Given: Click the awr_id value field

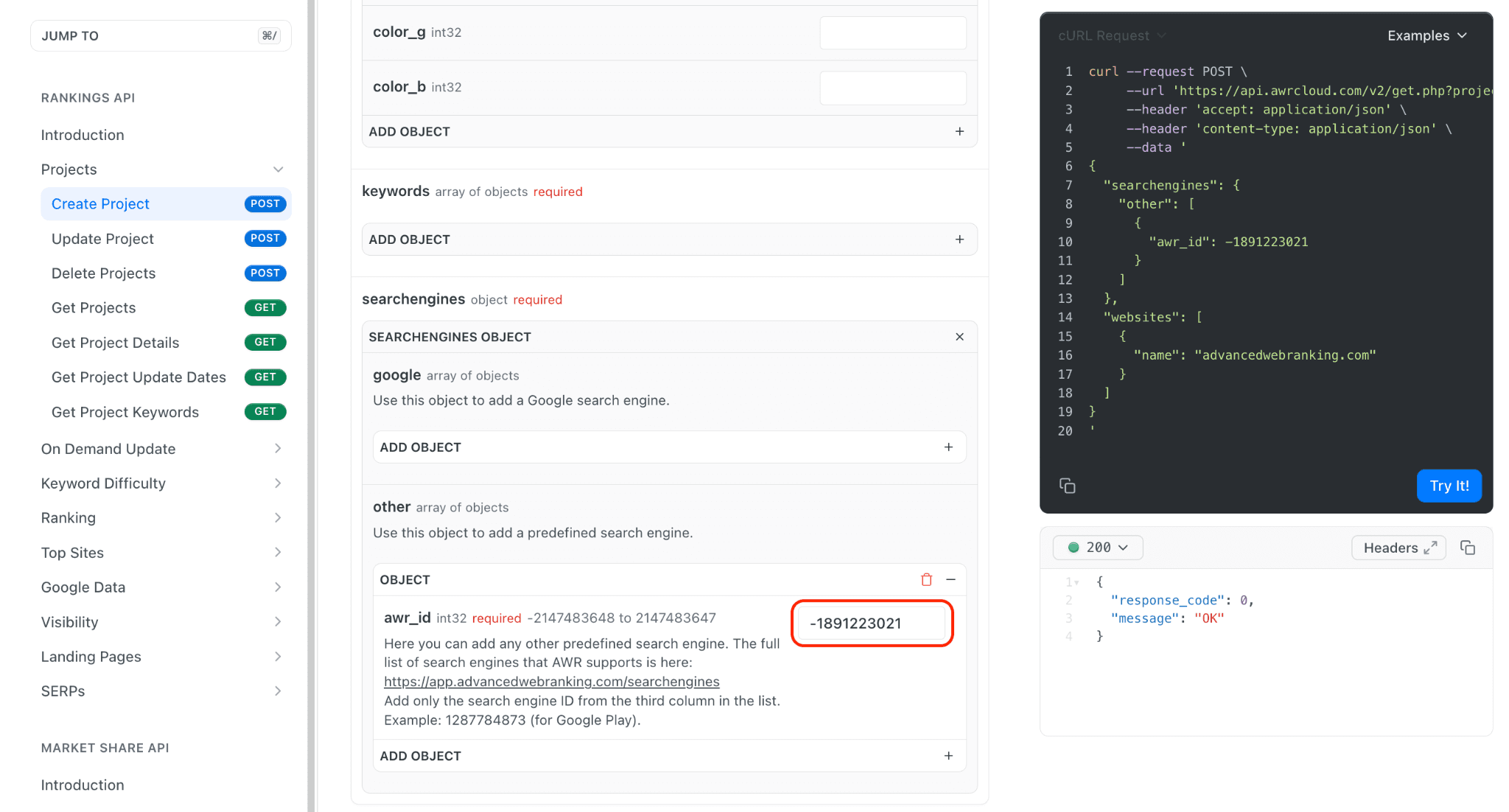Looking at the screenshot, I should [872, 623].
